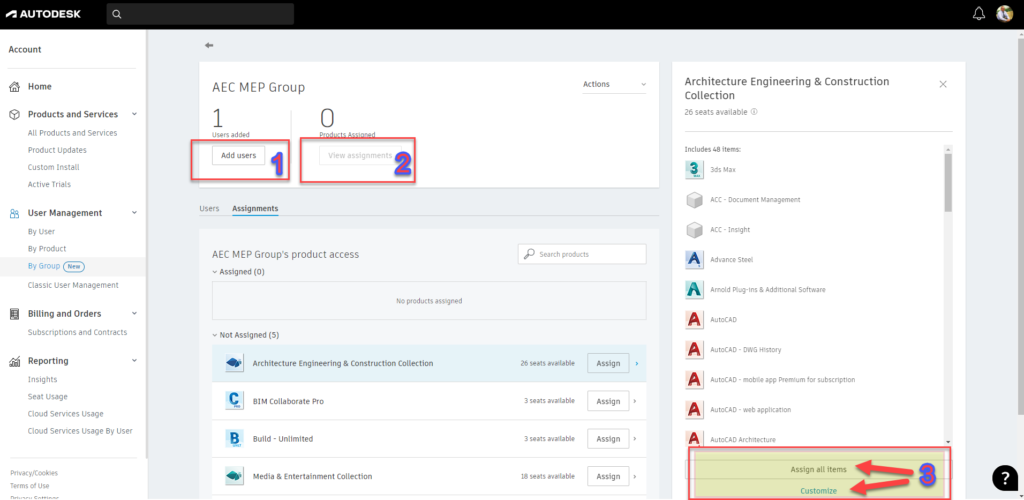Collapse the Not Assigned (5) group
Viewport: 1024px width, 500px height.
point(215,335)
